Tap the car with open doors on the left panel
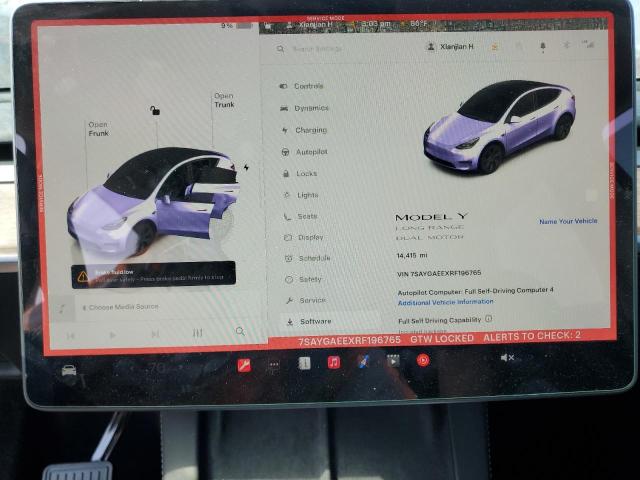The image size is (640, 480). pos(153,200)
